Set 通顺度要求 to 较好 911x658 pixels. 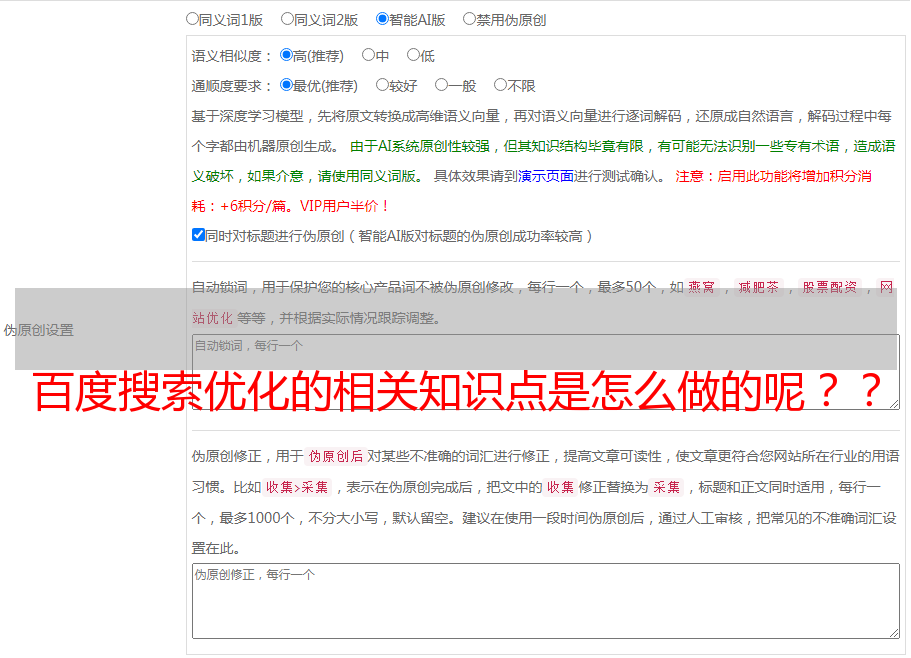pos(382,85)
